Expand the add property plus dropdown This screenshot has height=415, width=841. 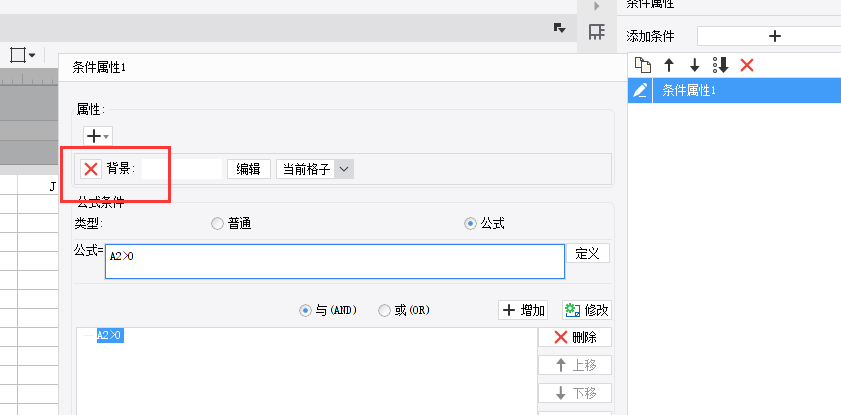coord(97,135)
